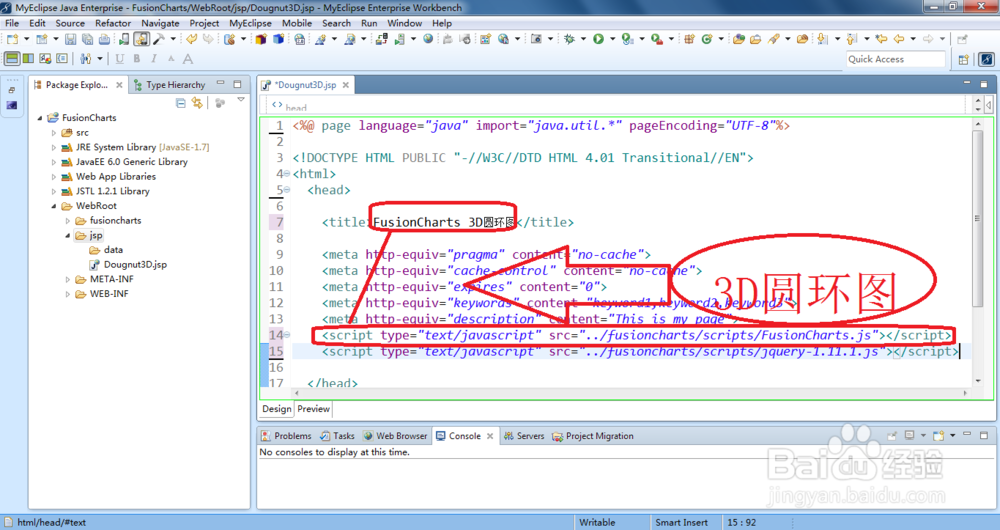1000x530 pixels.
Task: Click the Save icon in the toolbar
Action: [70, 40]
